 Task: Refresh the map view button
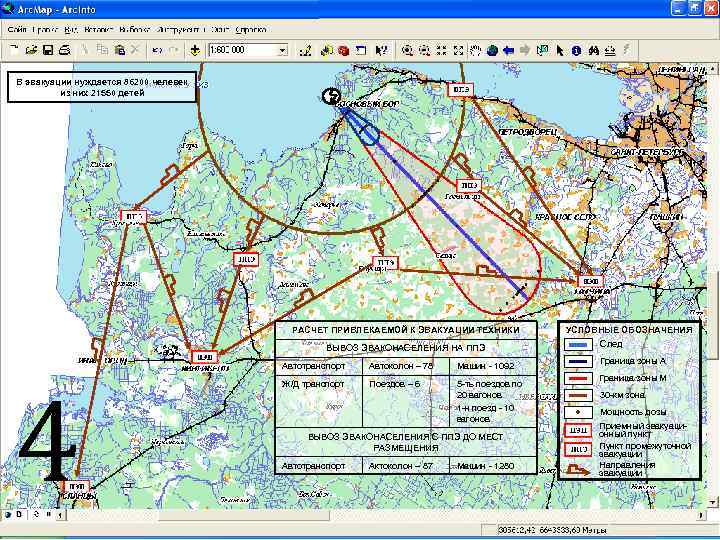36,515
